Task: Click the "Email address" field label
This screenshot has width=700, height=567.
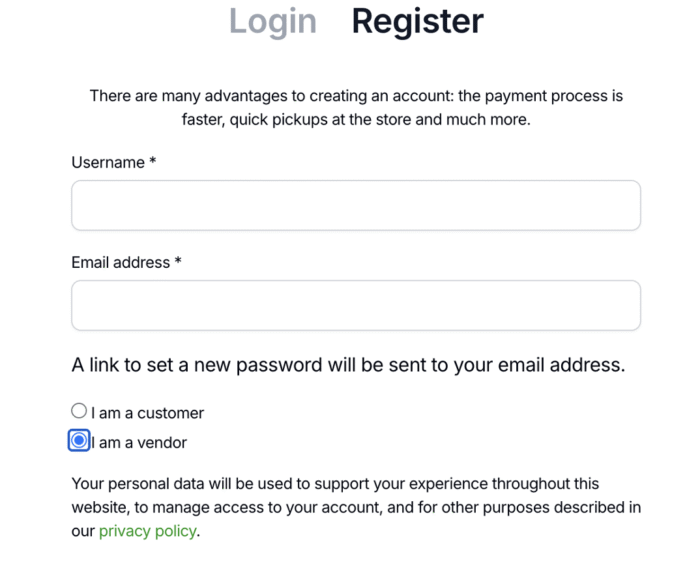Action: (120, 262)
